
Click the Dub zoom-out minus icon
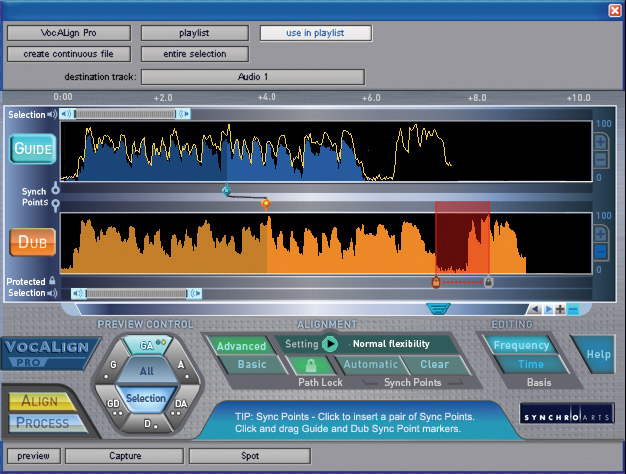tap(600, 252)
